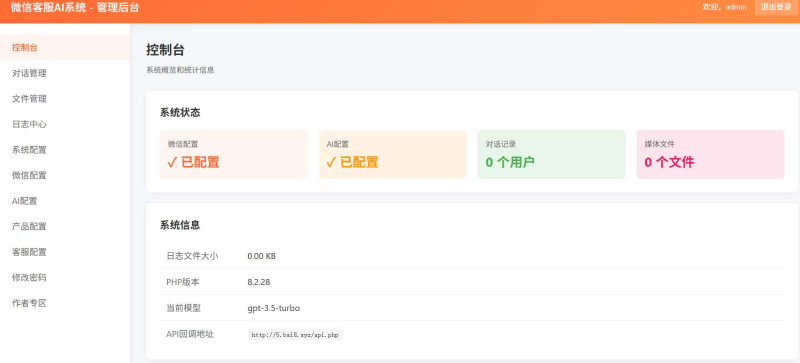Screen dimensions: 800x363
Task: Click the API callback URL code text
Action: tap(295, 335)
